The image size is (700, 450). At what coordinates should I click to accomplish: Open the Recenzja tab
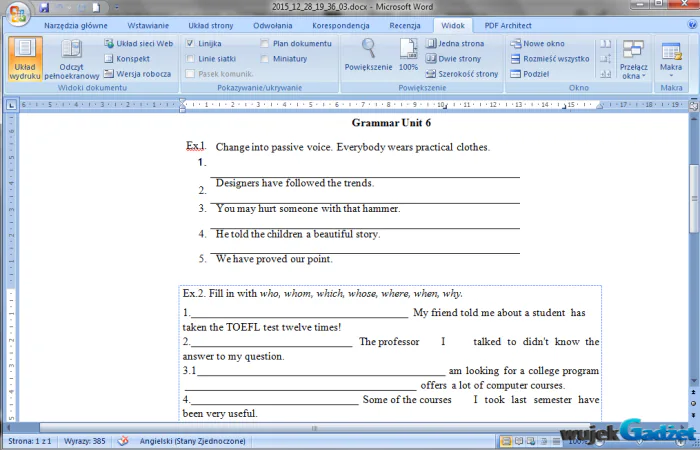point(405,25)
